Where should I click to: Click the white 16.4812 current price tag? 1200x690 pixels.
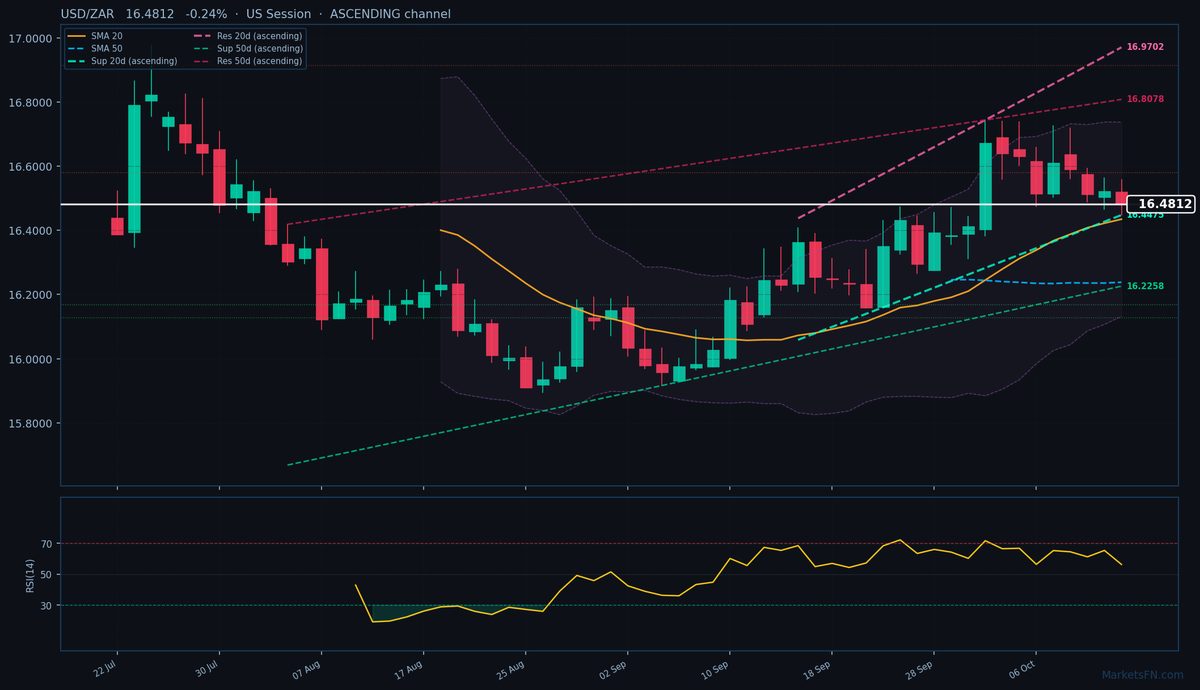1163,204
